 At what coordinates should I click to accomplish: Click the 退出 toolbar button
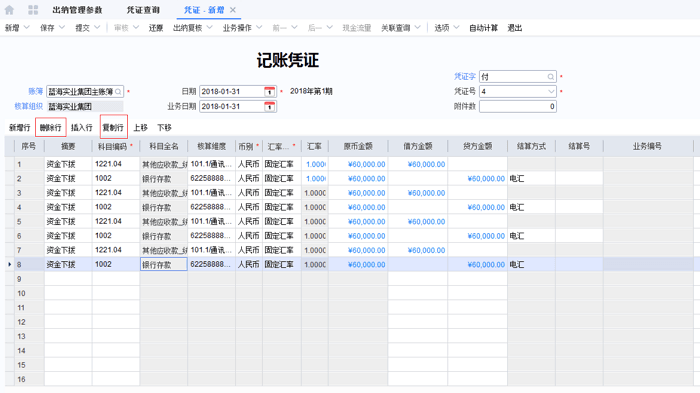(x=515, y=28)
